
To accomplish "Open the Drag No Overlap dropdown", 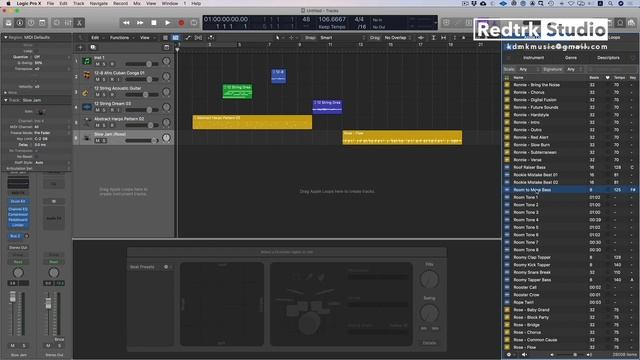I will pos(397,38).
